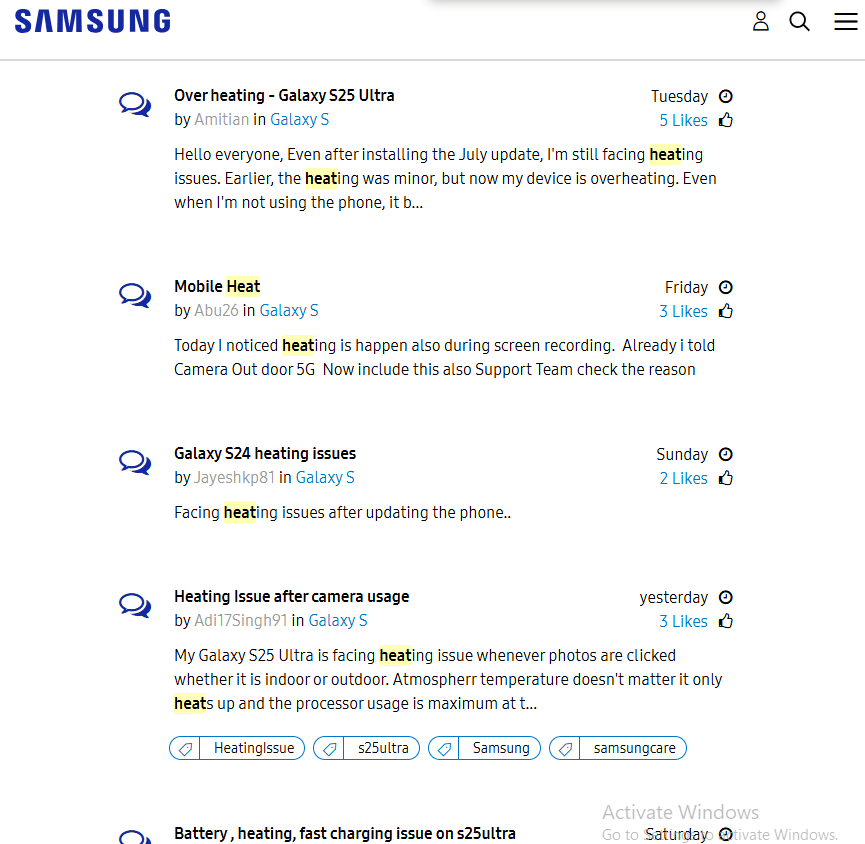Open Galaxy S board link in Jayeshkp81's post
Screen dimensions: 865x844
325,478
